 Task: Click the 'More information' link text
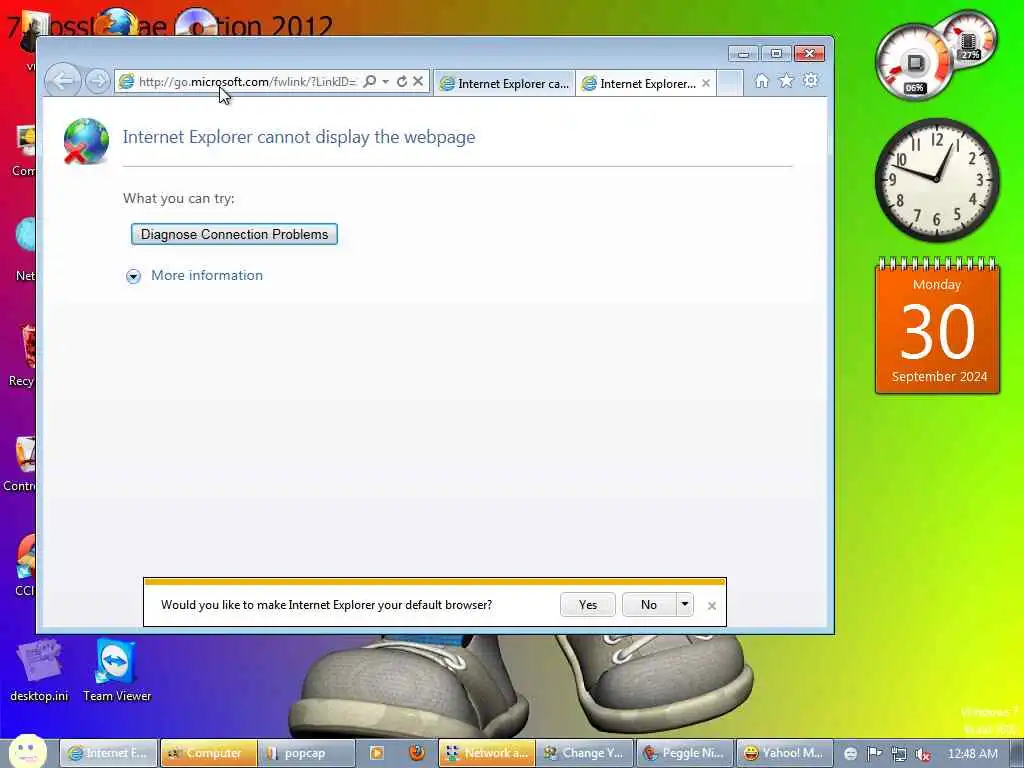[207, 275]
